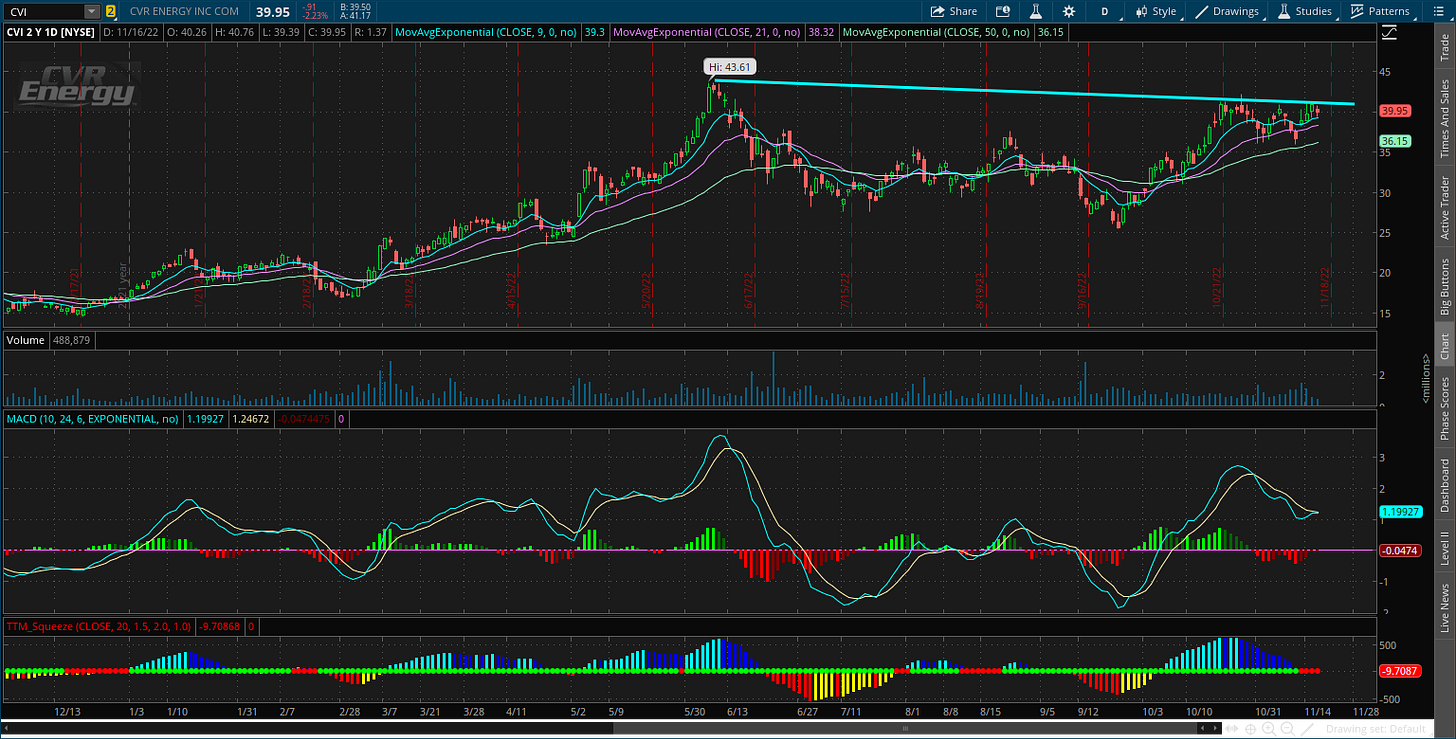Click the Share icon button

pyautogui.click(x=953, y=11)
